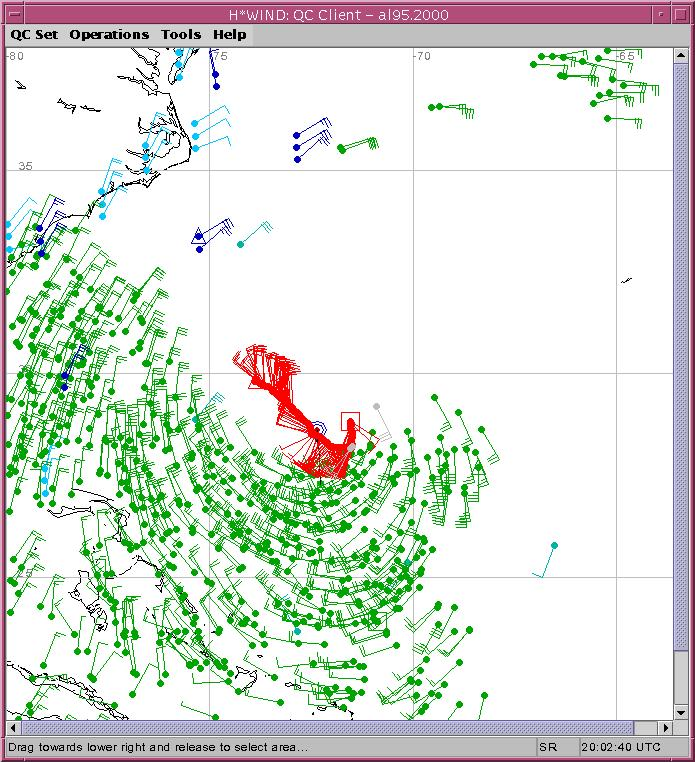This screenshot has width=695, height=762.
Task: Select the isolated cyan dot east of storm
Action: point(555,545)
